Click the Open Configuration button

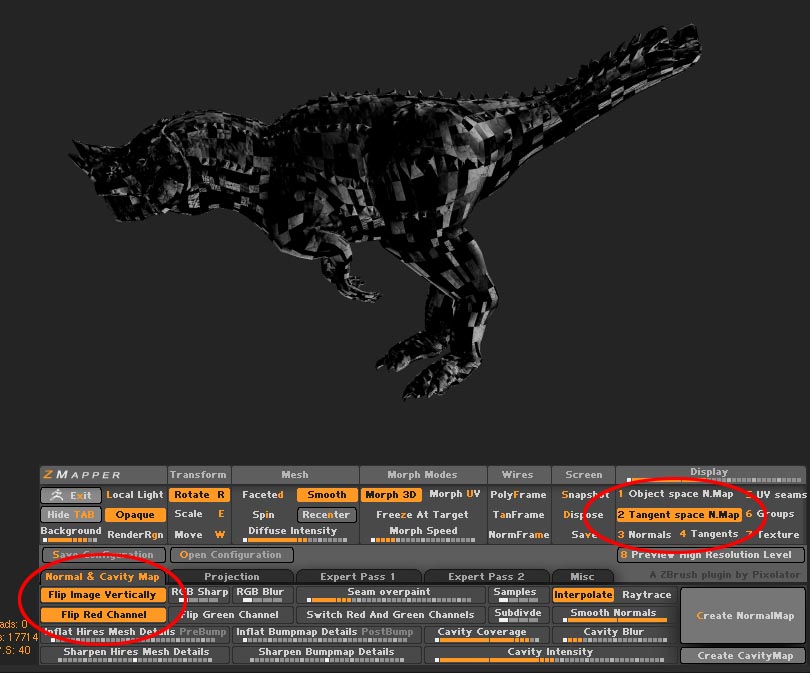(x=231, y=555)
